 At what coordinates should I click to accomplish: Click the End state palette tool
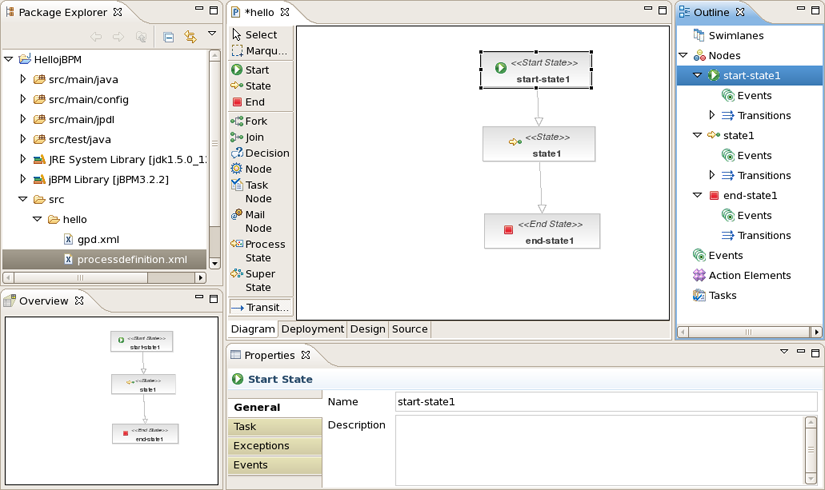point(255,102)
